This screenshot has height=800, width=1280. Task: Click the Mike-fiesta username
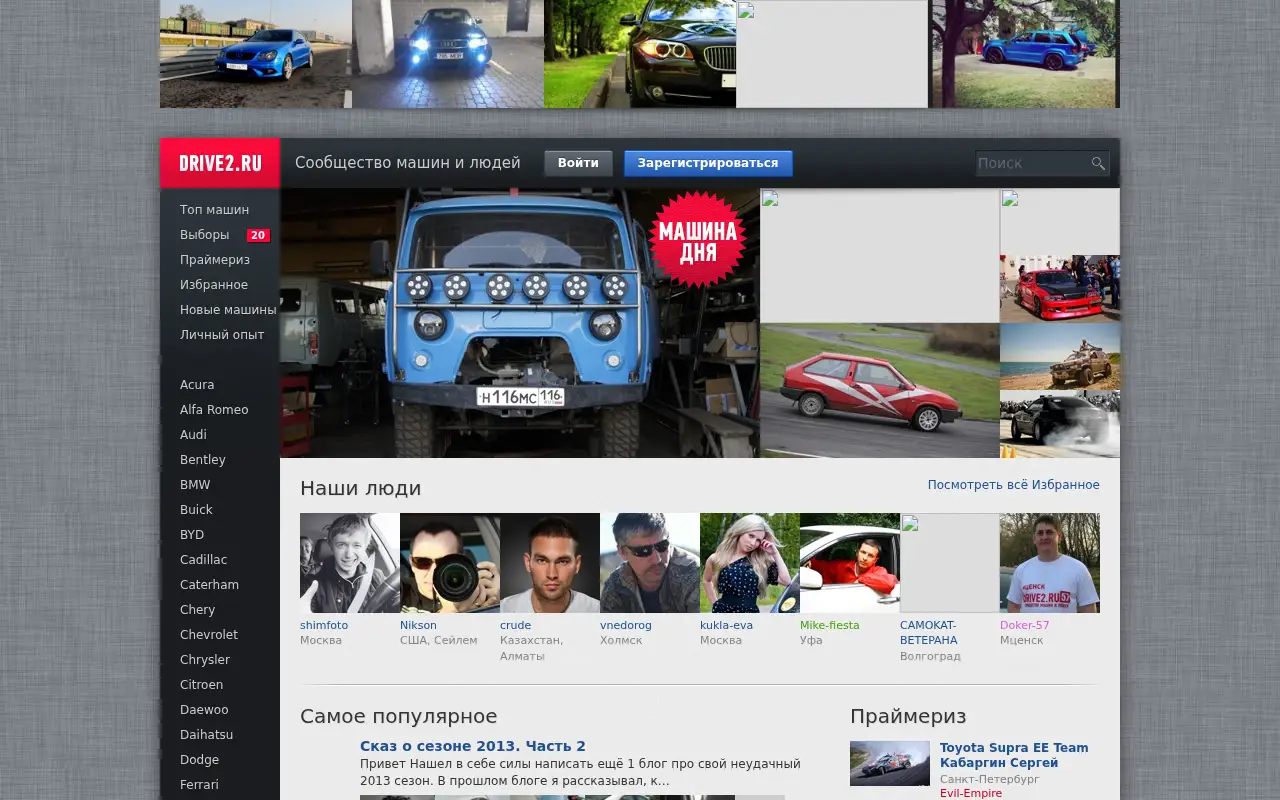830,625
